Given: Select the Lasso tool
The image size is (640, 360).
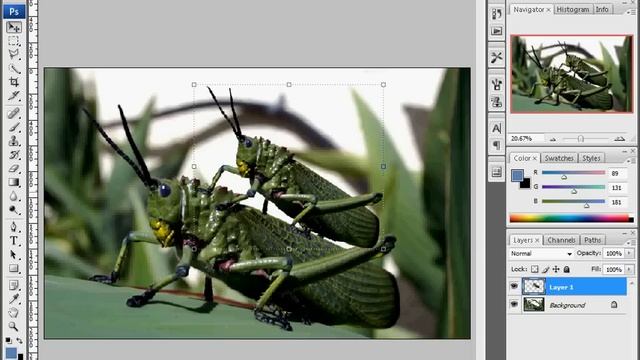Looking at the screenshot, I should (13, 55).
